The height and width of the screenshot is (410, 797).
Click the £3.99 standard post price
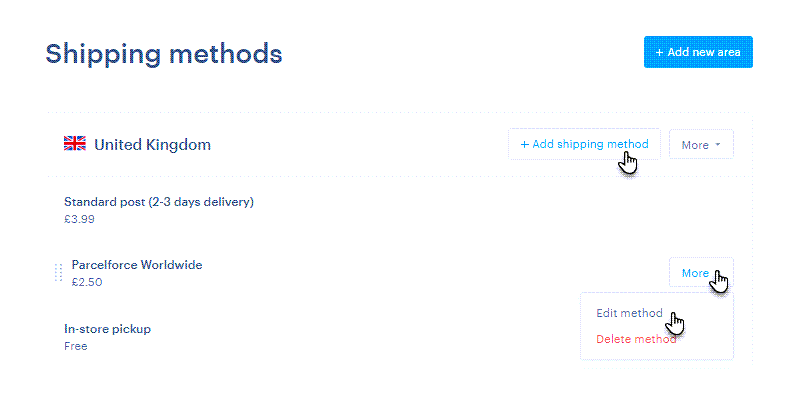(79, 219)
